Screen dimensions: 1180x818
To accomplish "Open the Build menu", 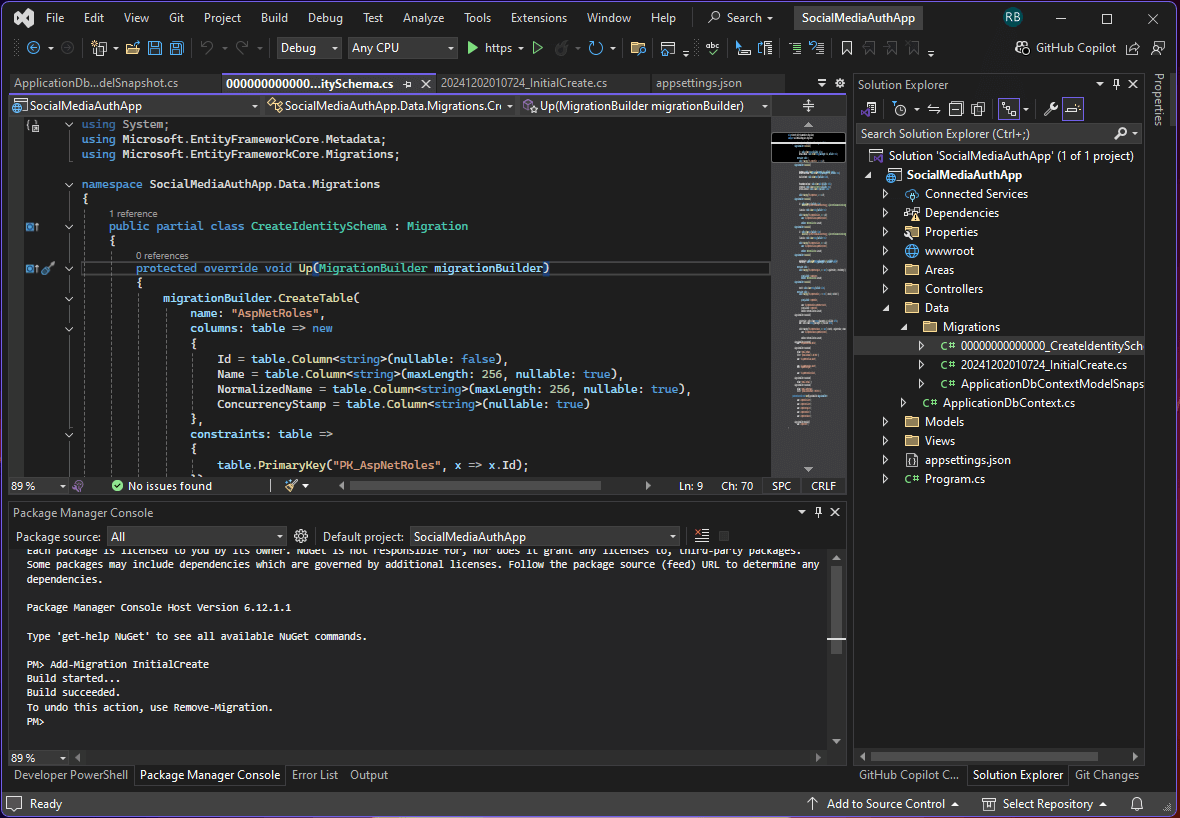I will pyautogui.click(x=274, y=18).
